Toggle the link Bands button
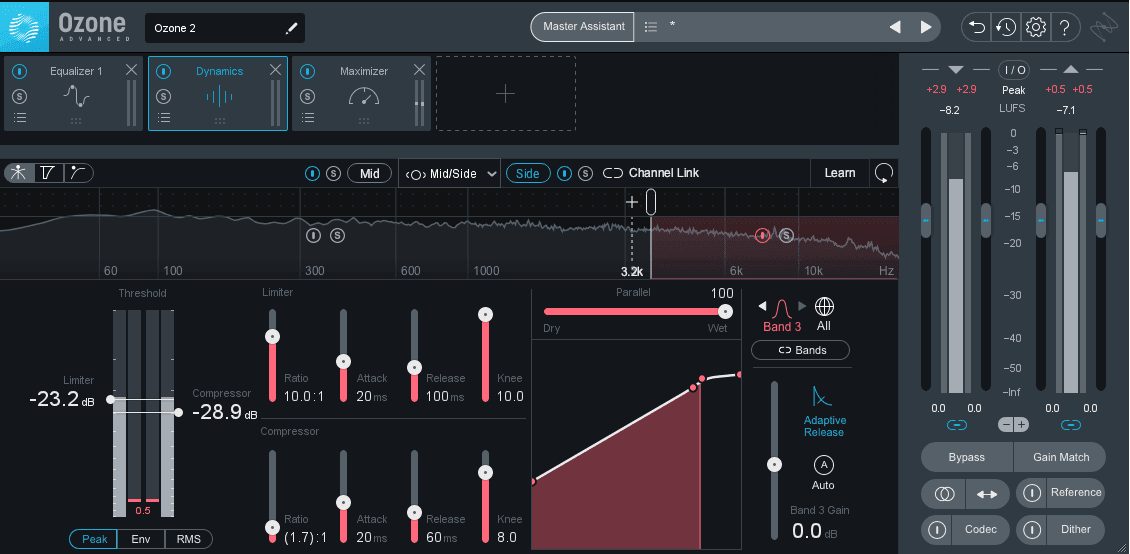 [x=801, y=350]
